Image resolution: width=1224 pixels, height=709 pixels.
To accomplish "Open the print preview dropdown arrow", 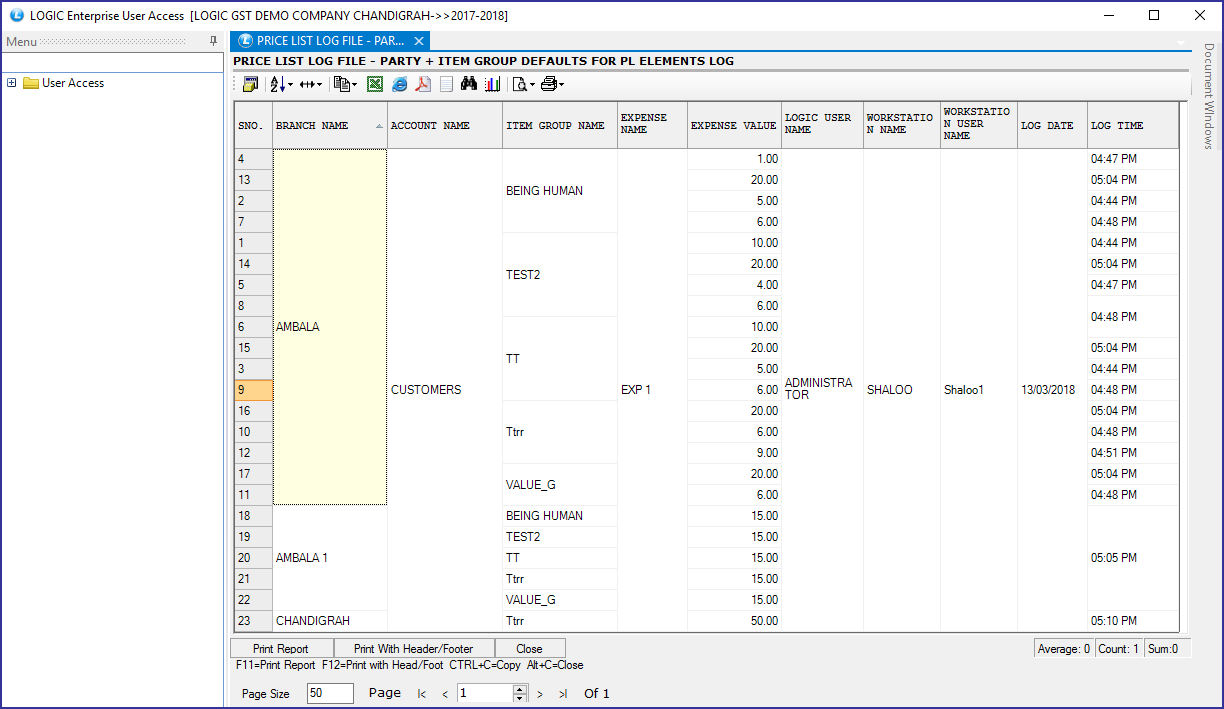I will 532,85.
